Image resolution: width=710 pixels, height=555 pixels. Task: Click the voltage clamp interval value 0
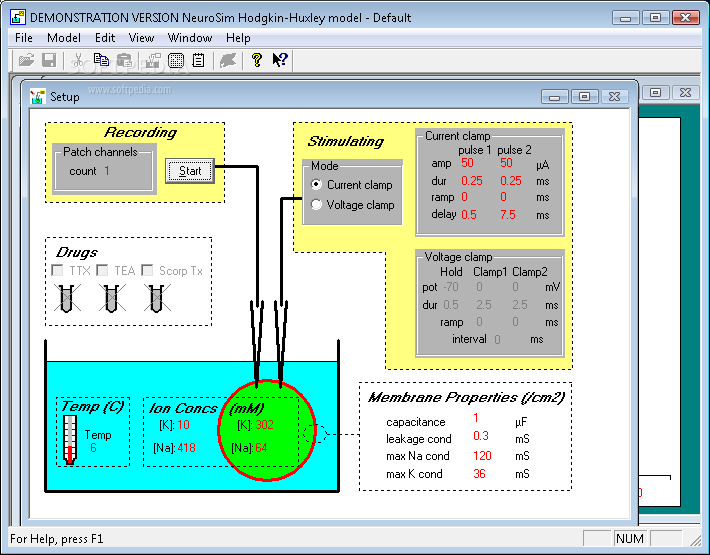(x=497, y=340)
